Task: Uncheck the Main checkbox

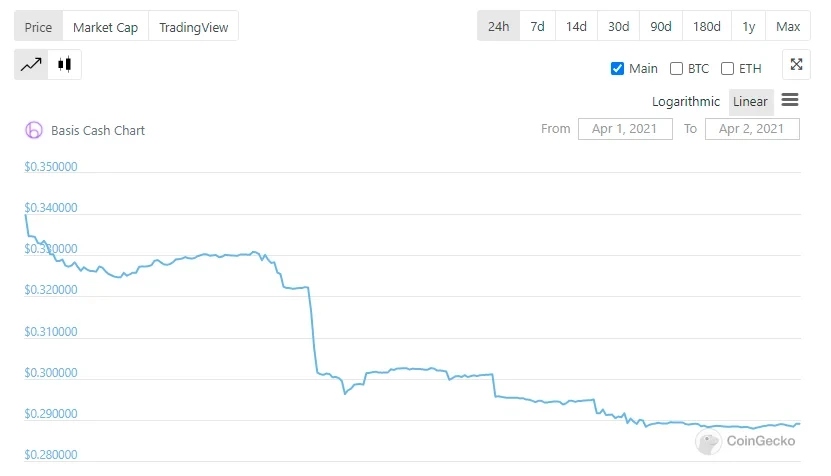Action: (617, 69)
